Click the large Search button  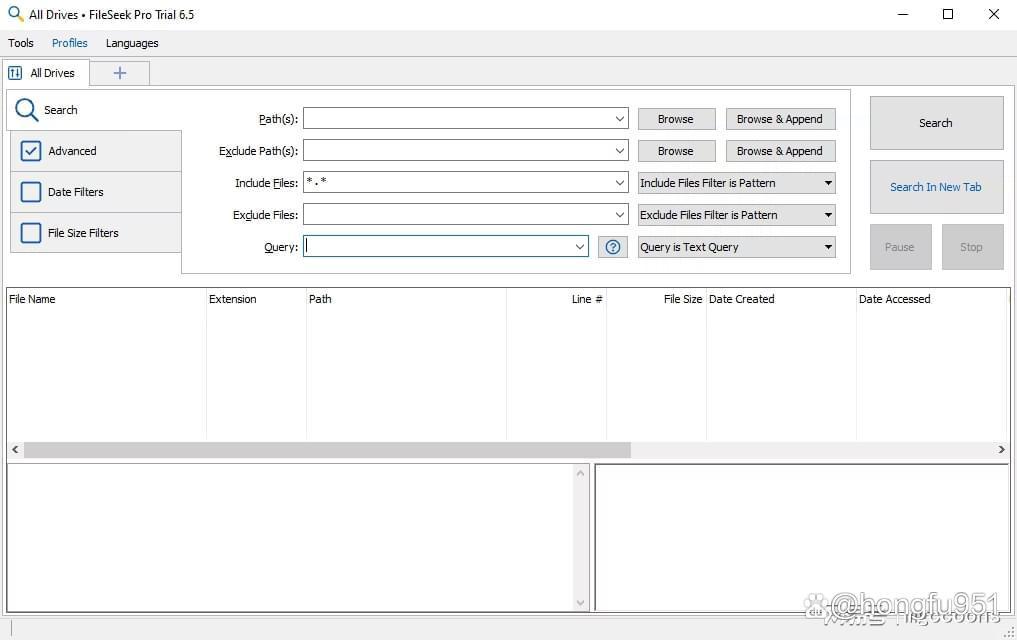click(936, 123)
